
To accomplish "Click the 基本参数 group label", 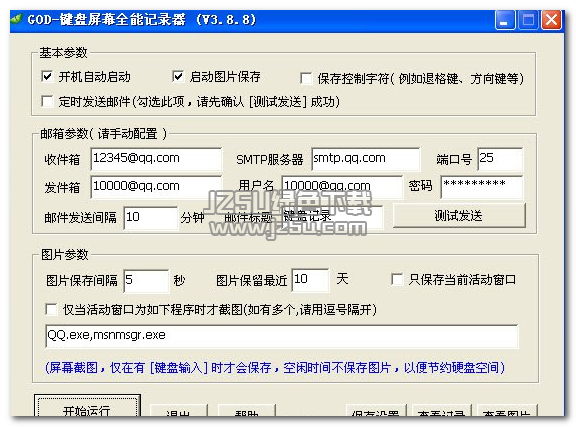I will coord(64,53).
